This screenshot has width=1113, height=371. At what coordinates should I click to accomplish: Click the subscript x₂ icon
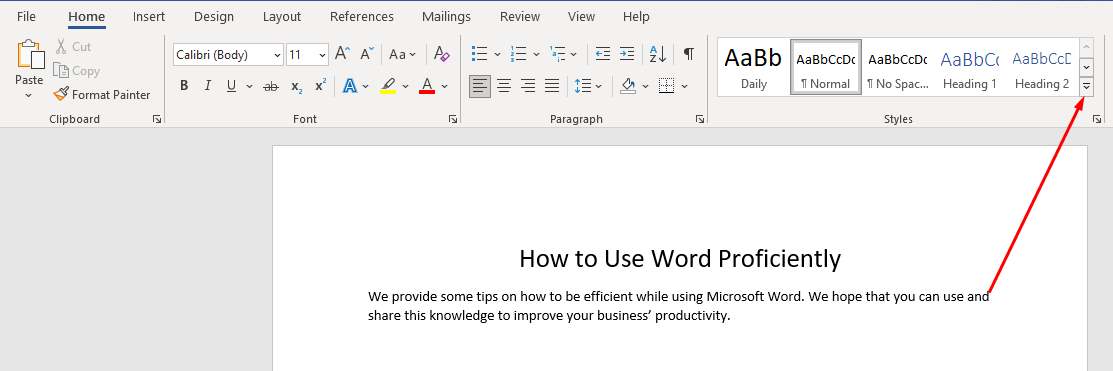click(x=297, y=87)
